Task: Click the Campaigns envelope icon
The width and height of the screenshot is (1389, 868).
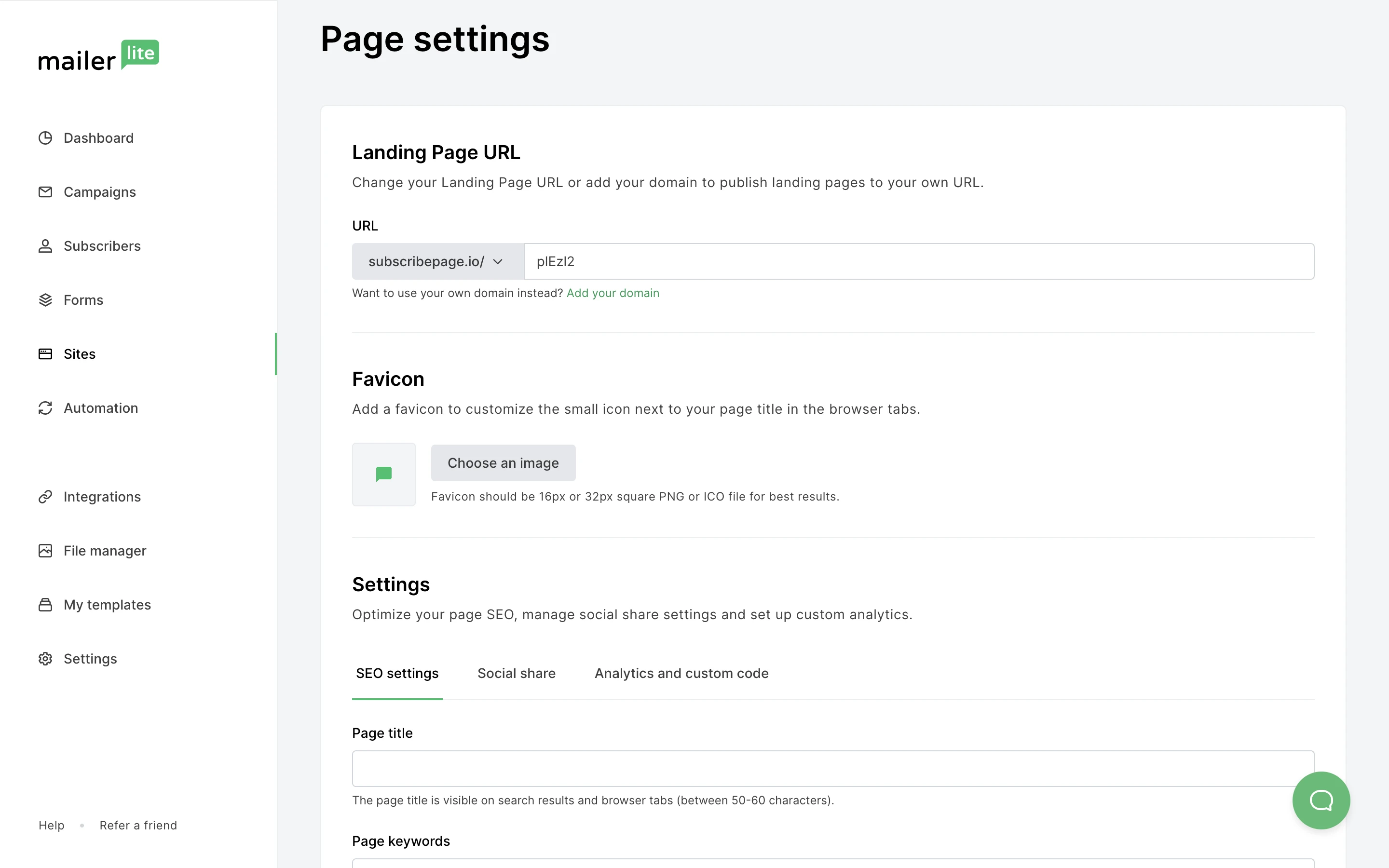Action: click(x=45, y=192)
